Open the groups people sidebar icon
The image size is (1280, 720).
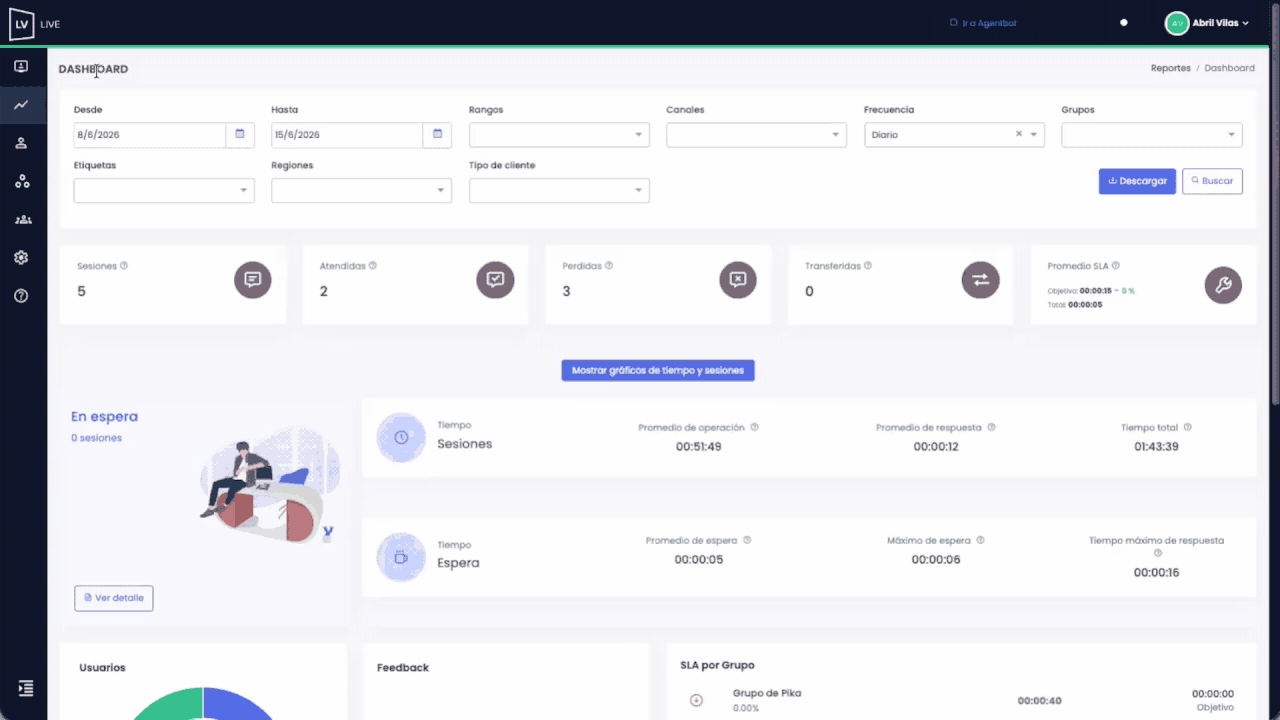tap(22, 219)
